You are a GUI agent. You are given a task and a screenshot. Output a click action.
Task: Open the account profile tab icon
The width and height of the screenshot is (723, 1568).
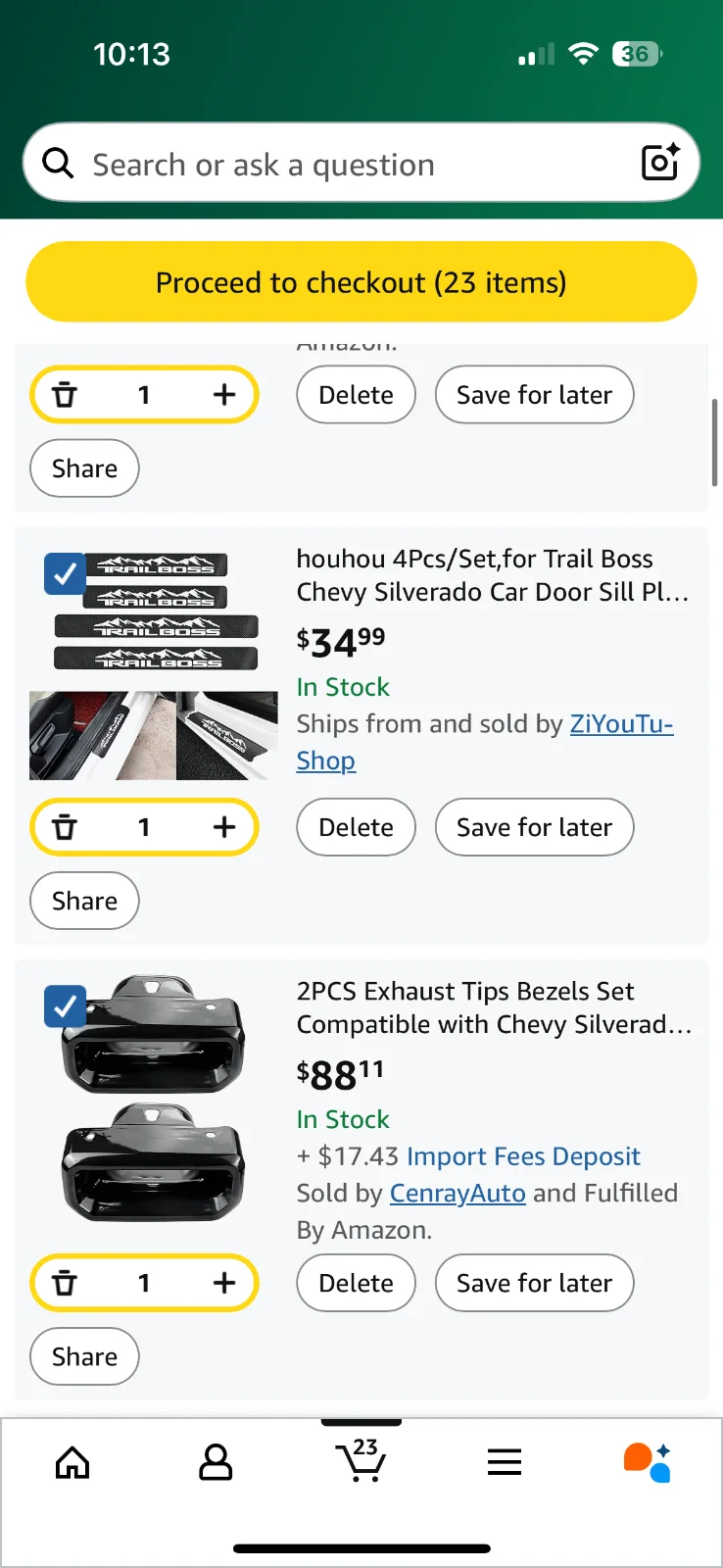[x=216, y=1463]
